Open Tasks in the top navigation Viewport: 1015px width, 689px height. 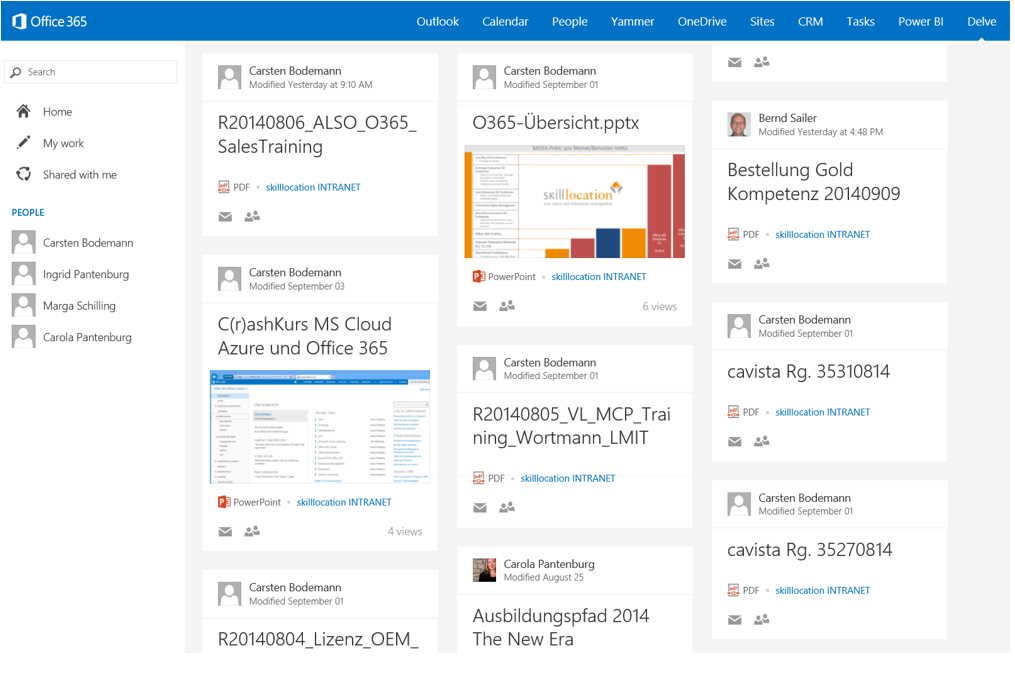(860, 21)
